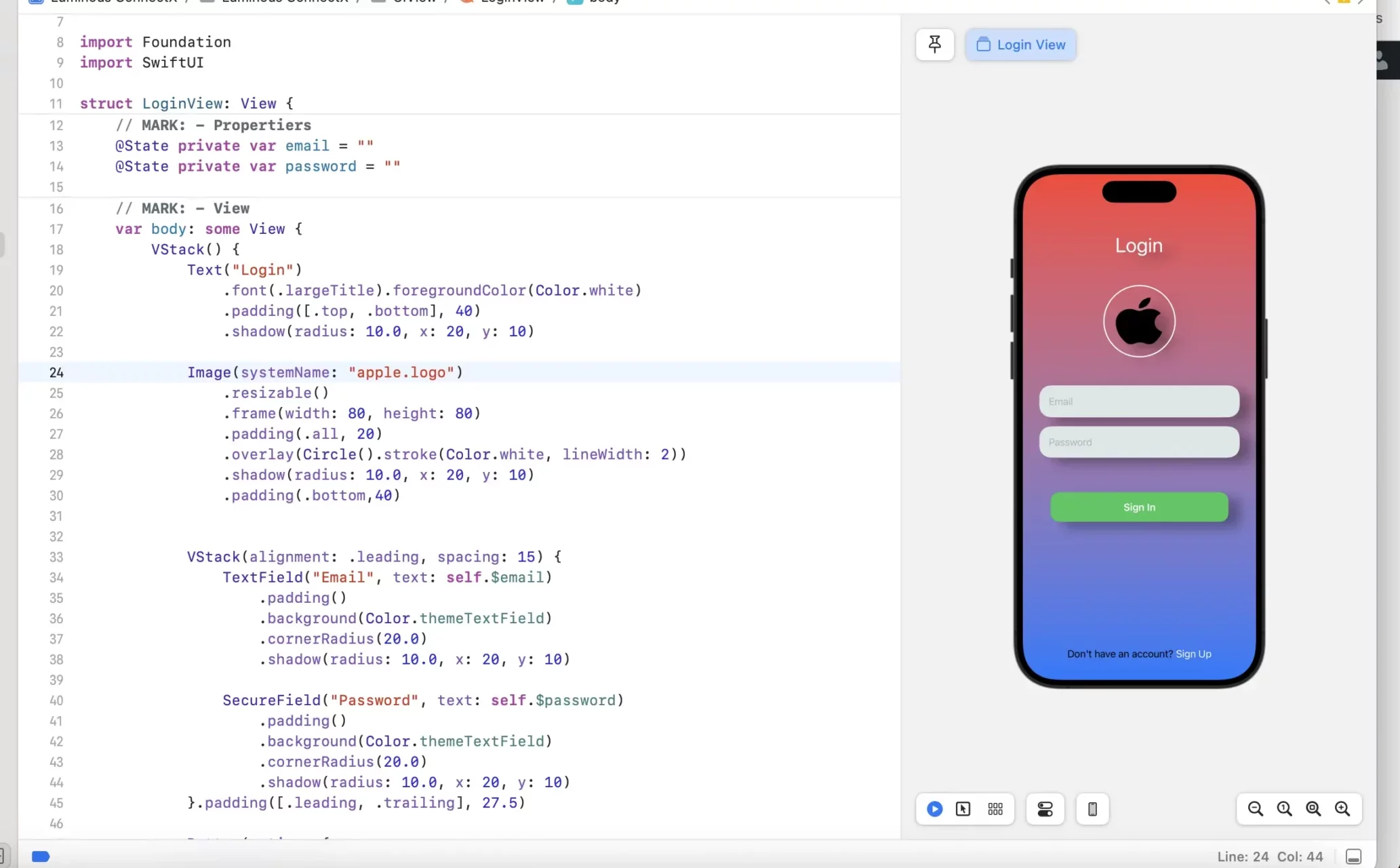Zoom in the preview canvas
Image resolution: width=1400 pixels, height=868 pixels.
pyautogui.click(x=1342, y=809)
